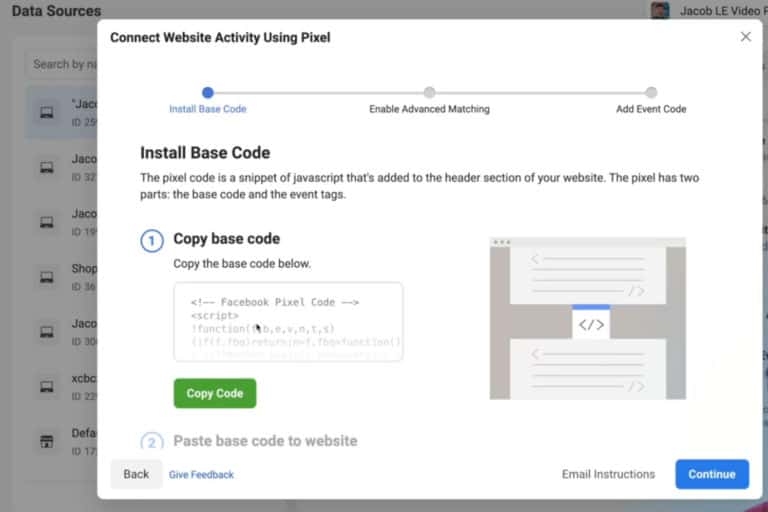Click the code tag icon in illustration
The height and width of the screenshot is (512, 768).
click(591, 324)
